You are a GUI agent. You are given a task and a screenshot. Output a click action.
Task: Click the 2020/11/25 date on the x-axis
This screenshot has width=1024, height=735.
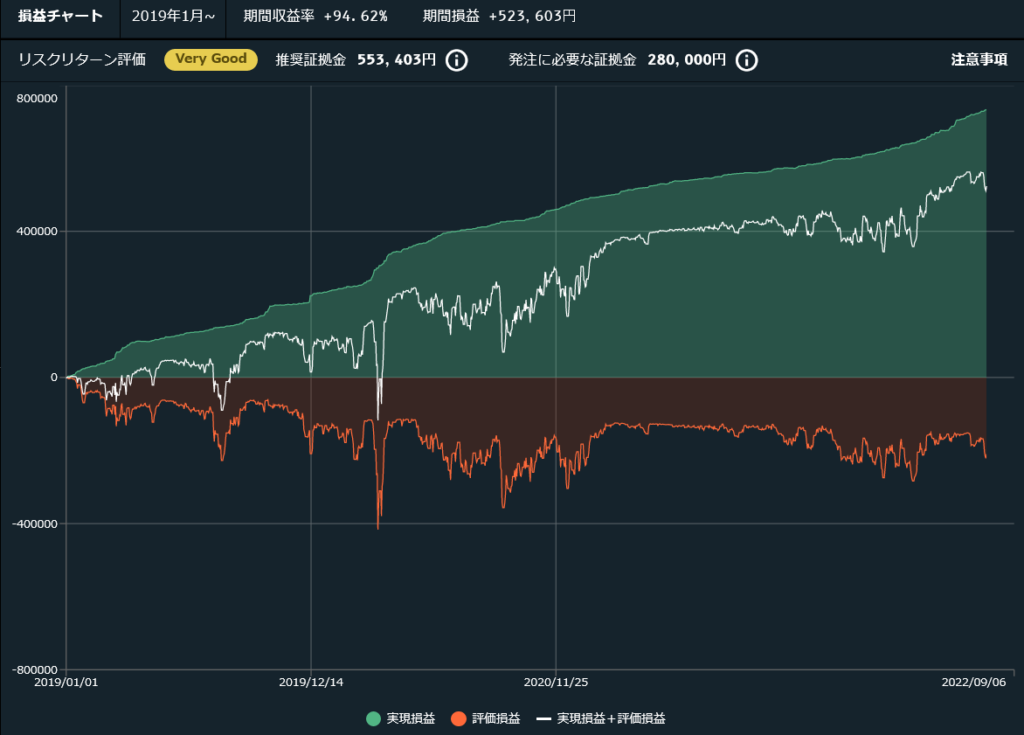[555, 682]
